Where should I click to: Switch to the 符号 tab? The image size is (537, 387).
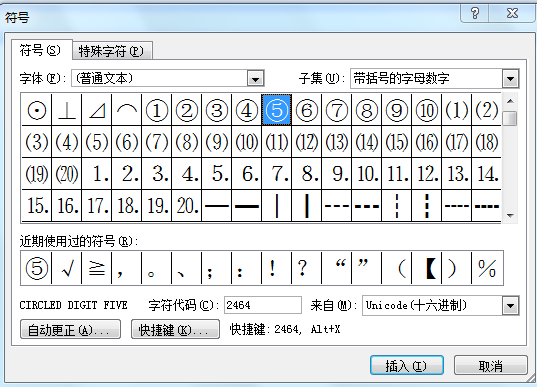pos(40,50)
